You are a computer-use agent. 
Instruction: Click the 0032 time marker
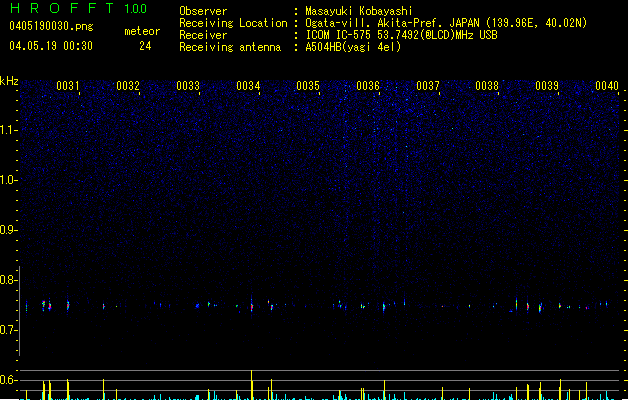128,86
